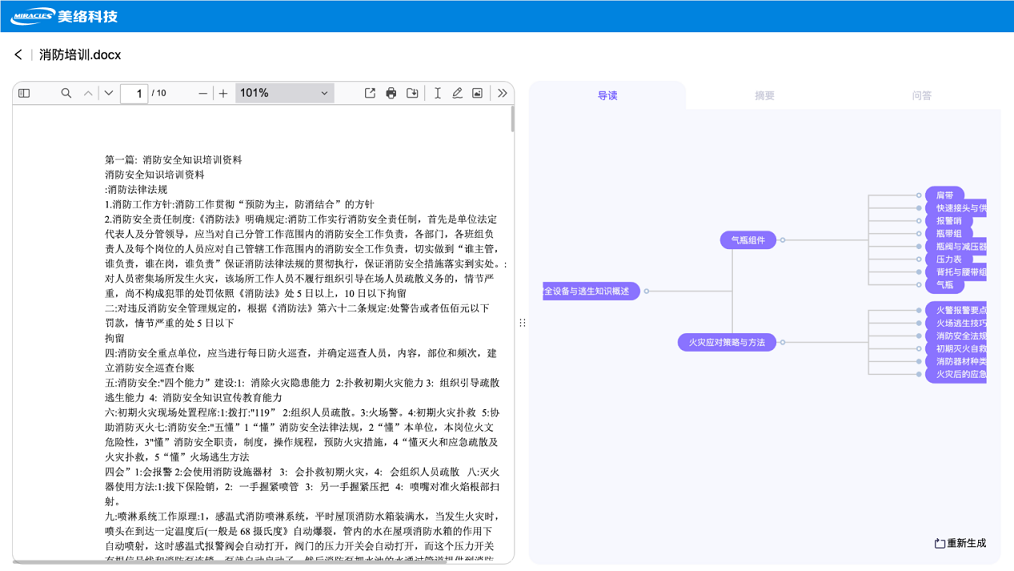Open the find-in-document search icon
This screenshot has width=1014, height=571.
pyautogui.click(x=66, y=93)
